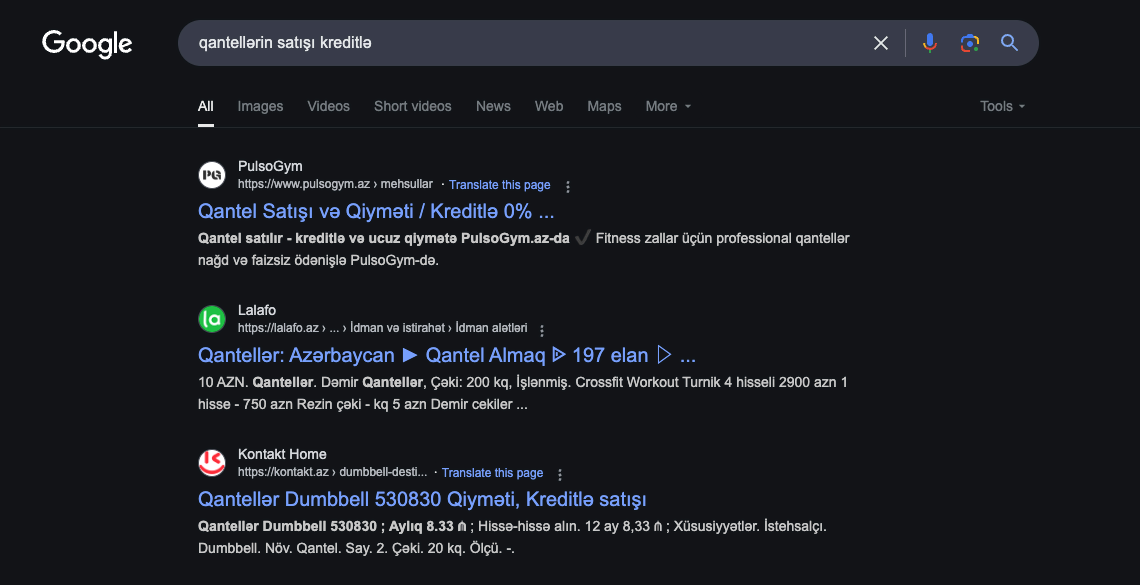Click 'Translate this page' for the Kontakt Home result

point(492,472)
